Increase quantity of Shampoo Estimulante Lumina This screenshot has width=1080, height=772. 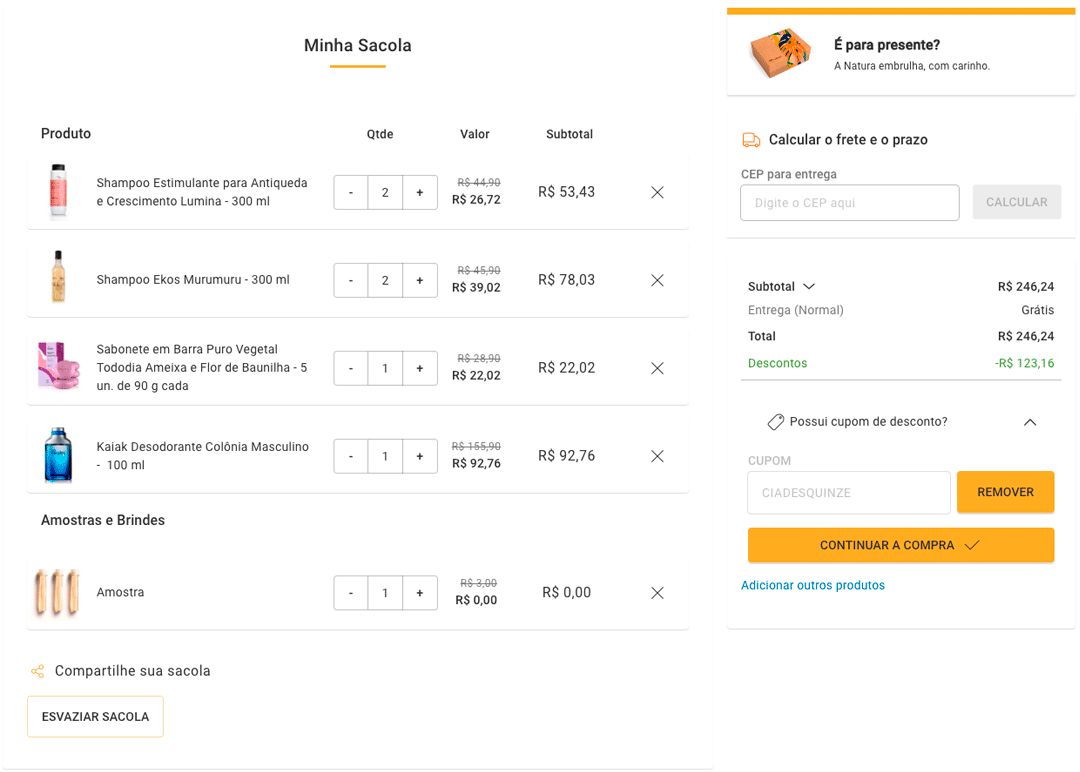pos(419,192)
